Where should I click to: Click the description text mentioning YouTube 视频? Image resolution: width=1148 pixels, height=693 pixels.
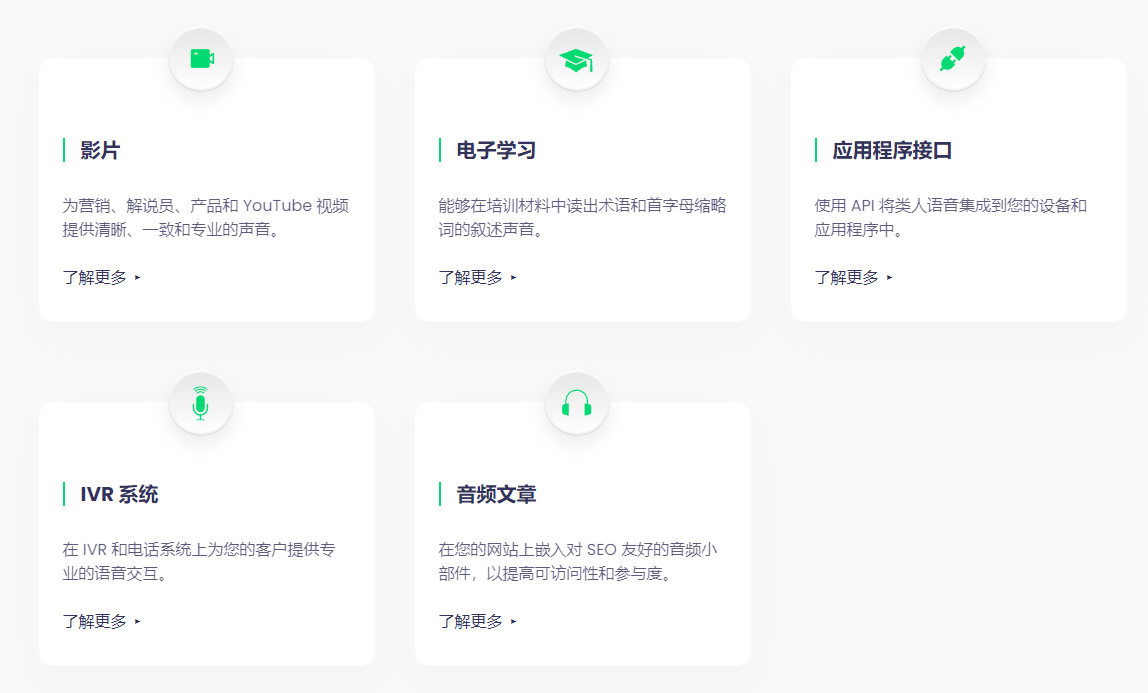click(205, 218)
